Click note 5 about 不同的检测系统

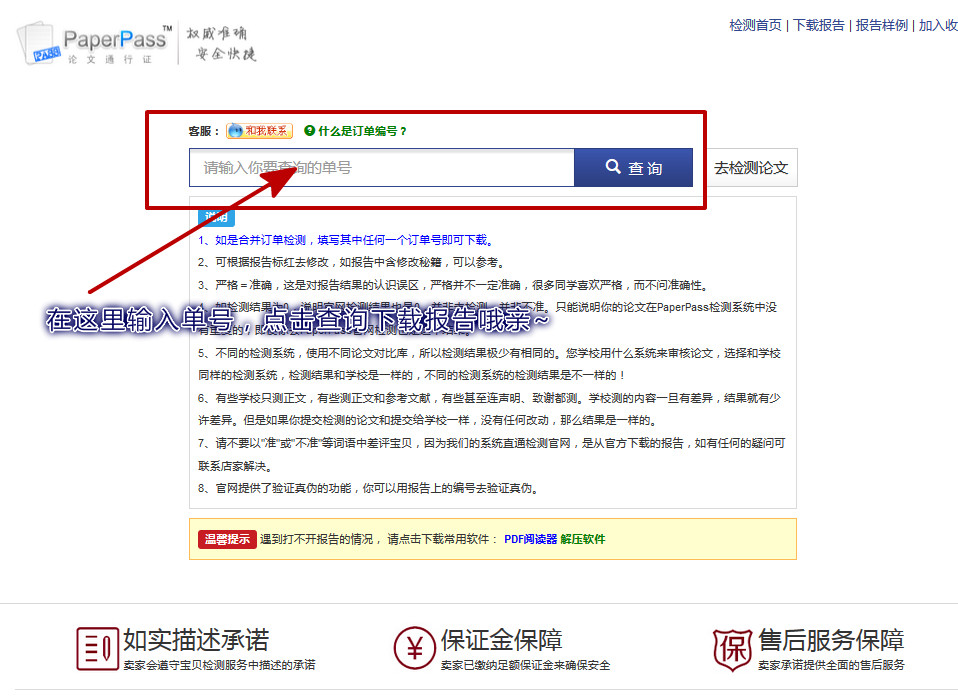pyautogui.click(x=489, y=364)
